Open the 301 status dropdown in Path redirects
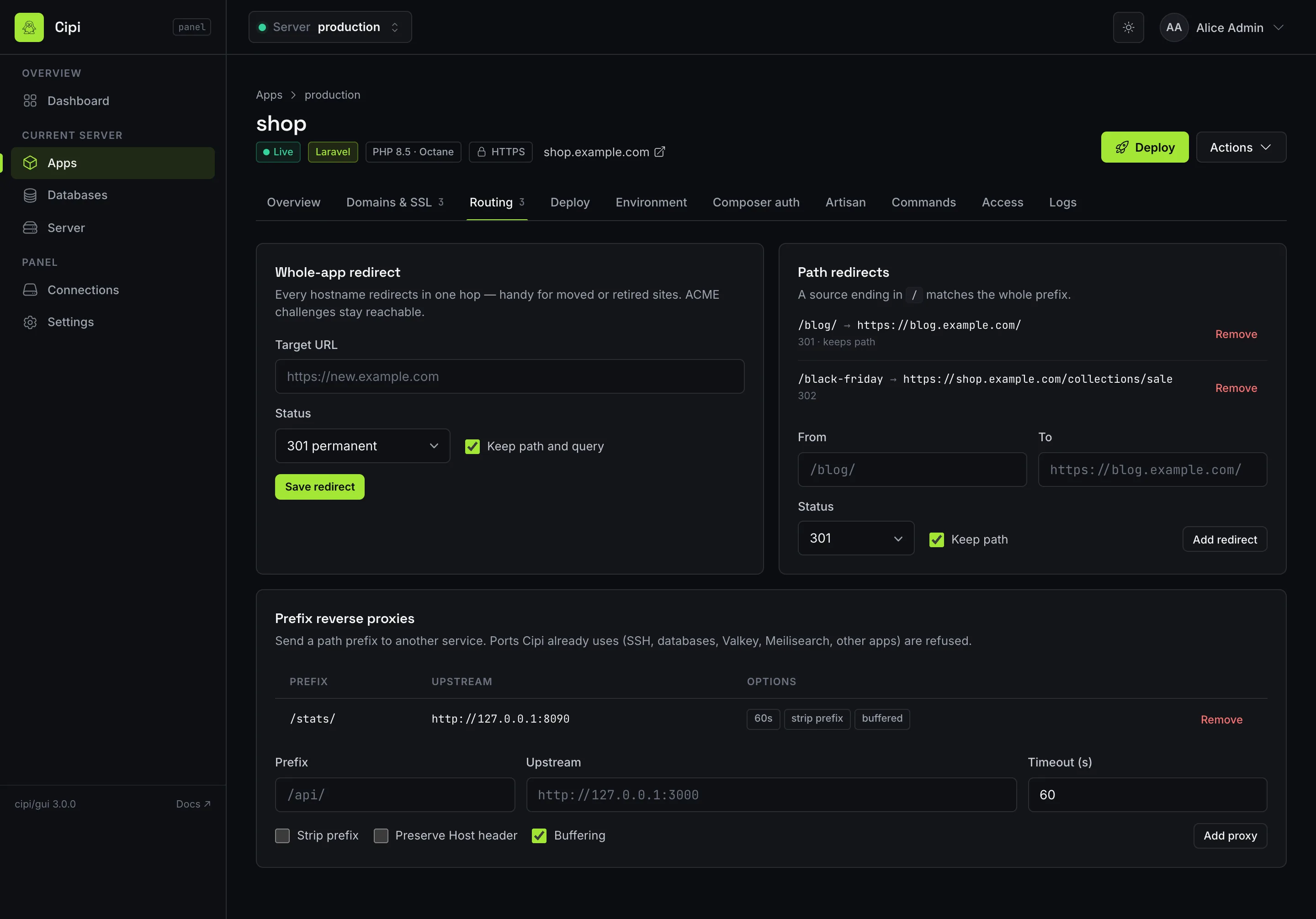This screenshot has width=1316, height=919. [x=856, y=538]
